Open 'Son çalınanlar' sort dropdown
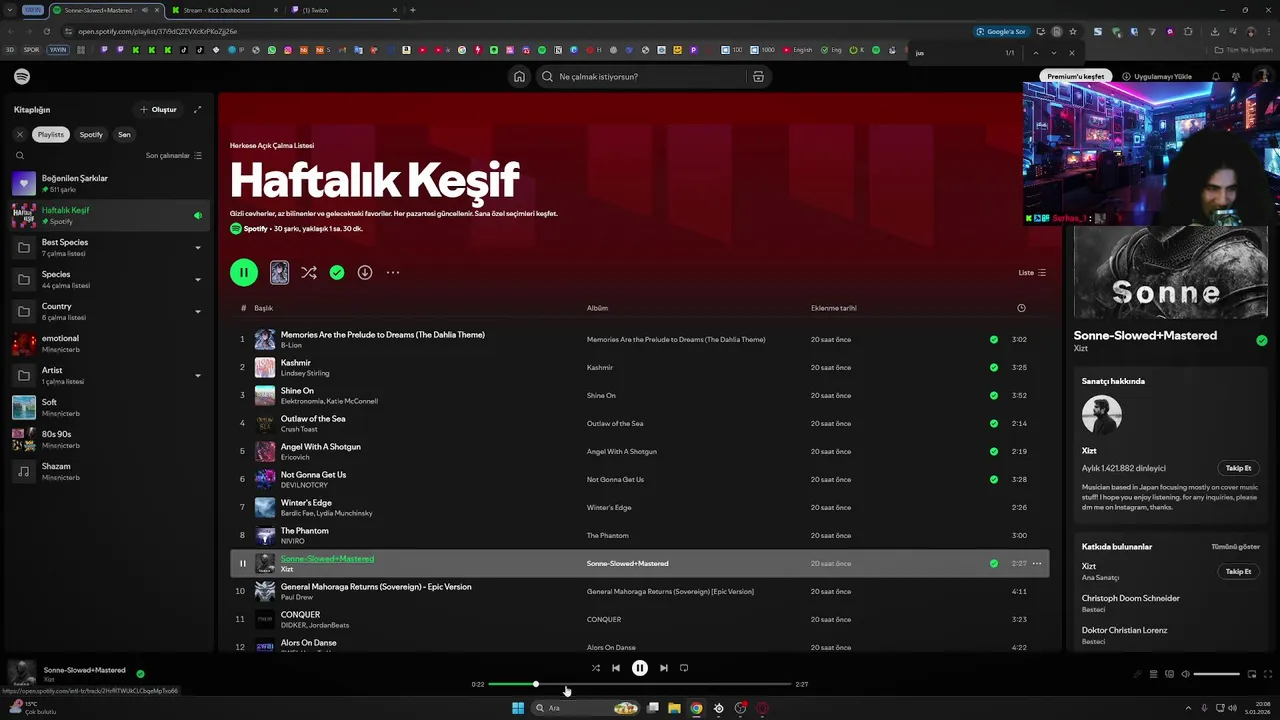Viewport: 1280px width, 720px height. (174, 155)
